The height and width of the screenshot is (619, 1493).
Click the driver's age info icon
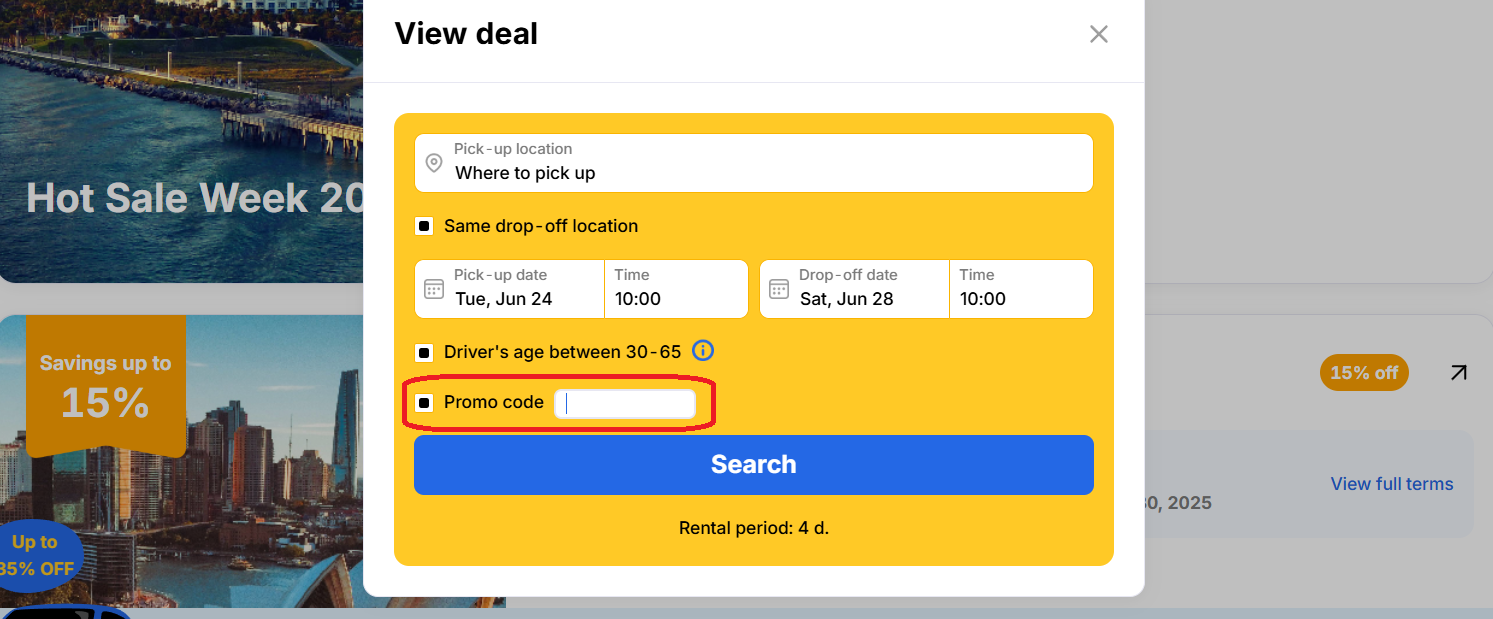click(703, 351)
